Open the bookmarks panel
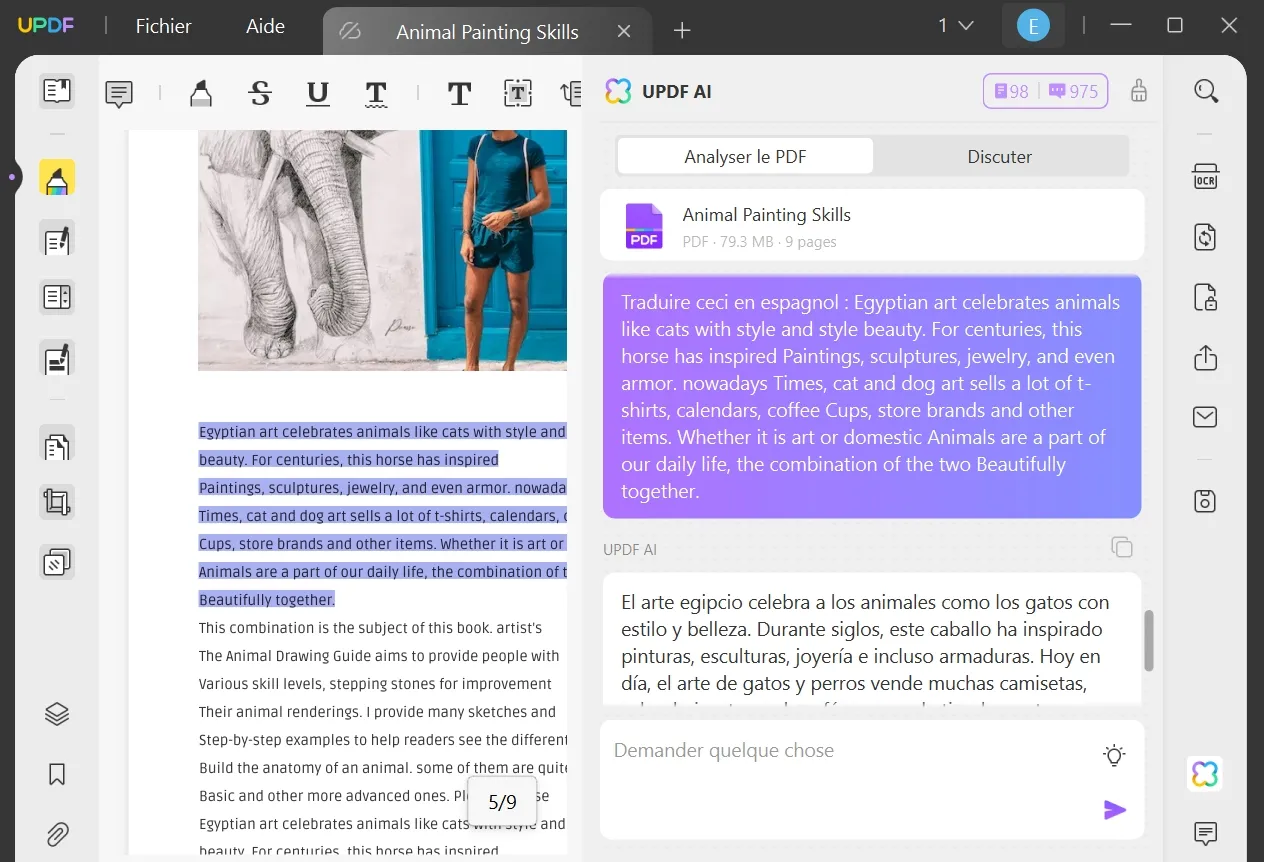Viewport: 1264px width, 862px height. pos(57,773)
